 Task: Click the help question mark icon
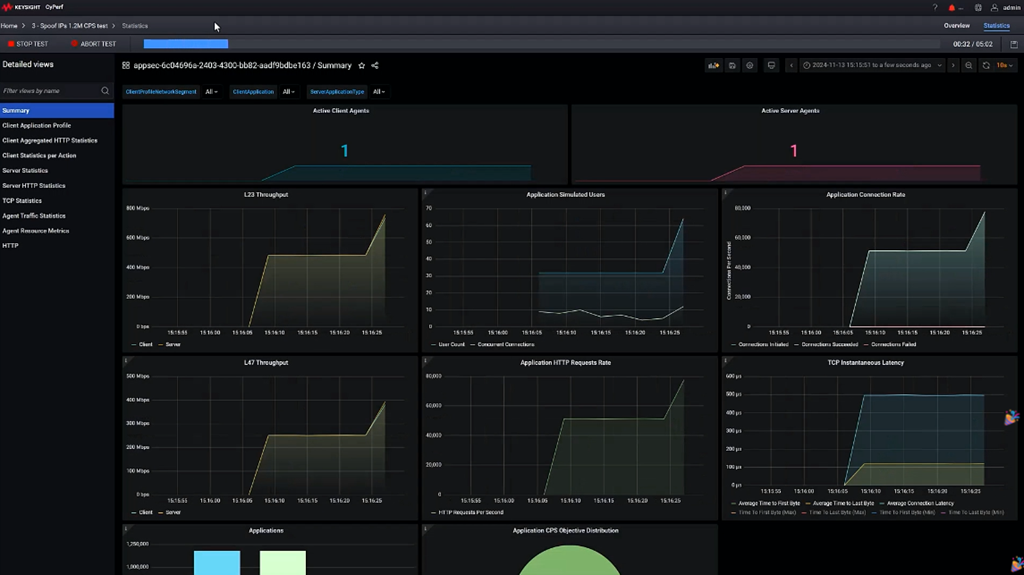pos(935,8)
